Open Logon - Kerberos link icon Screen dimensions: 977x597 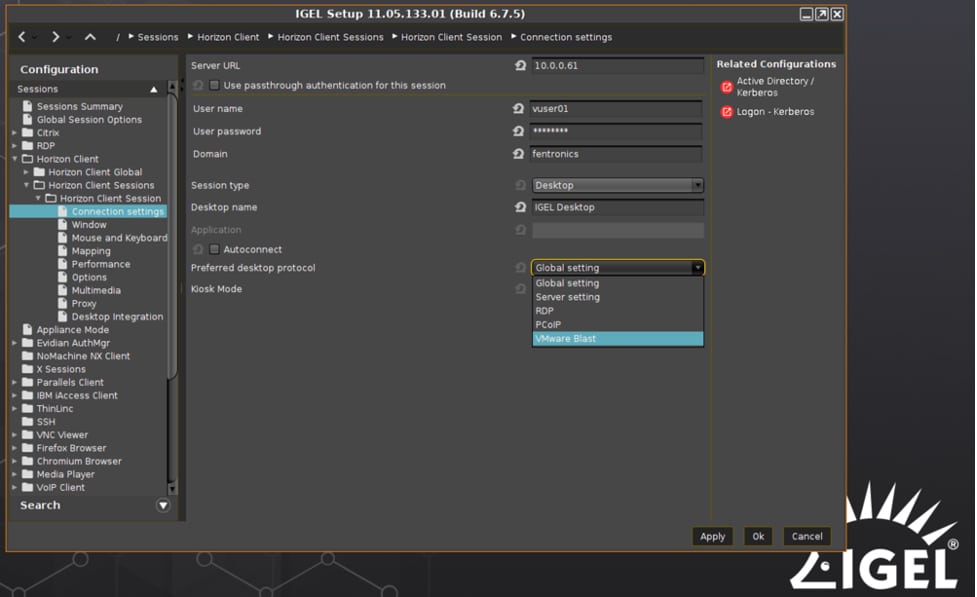tap(727, 112)
